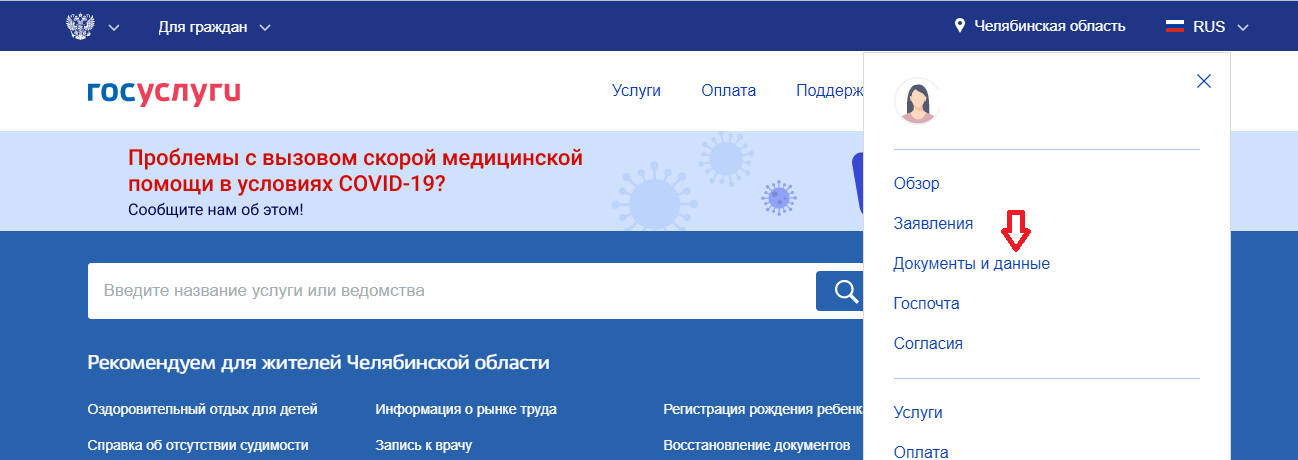The image size is (1298, 460).
Task: Select «Обзор» in the profile menu
Action: click(916, 184)
